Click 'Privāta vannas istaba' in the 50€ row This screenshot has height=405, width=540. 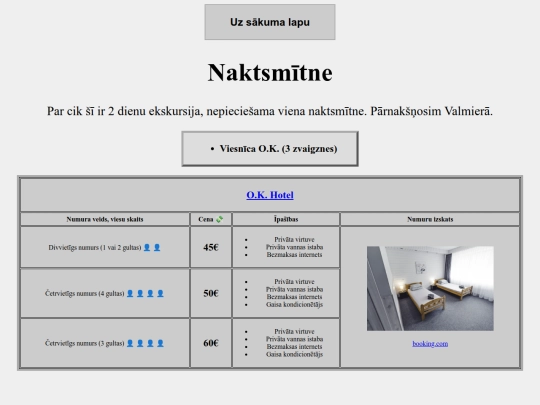point(294,289)
